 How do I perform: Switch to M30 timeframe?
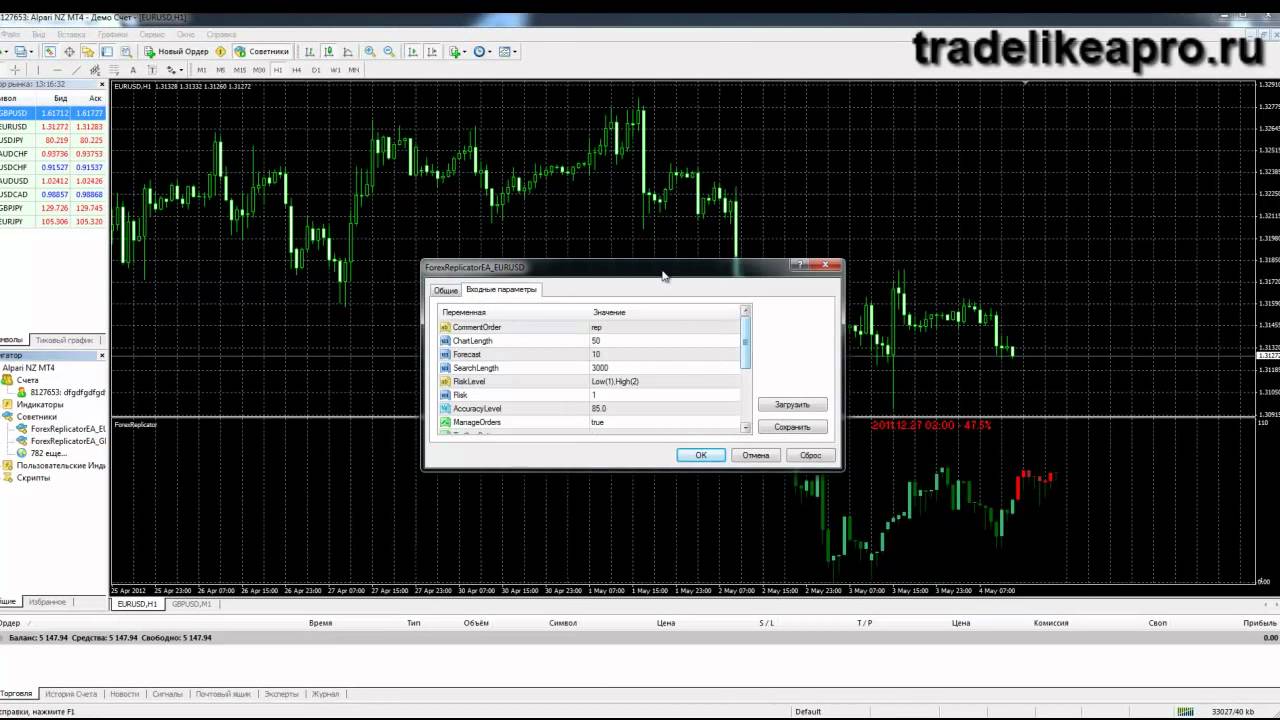point(259,70)
